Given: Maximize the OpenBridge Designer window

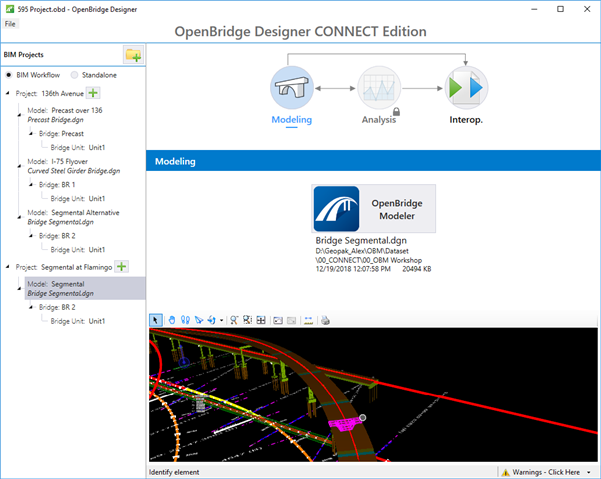Looking at the screenshot, I should click(x=560, y=9).
